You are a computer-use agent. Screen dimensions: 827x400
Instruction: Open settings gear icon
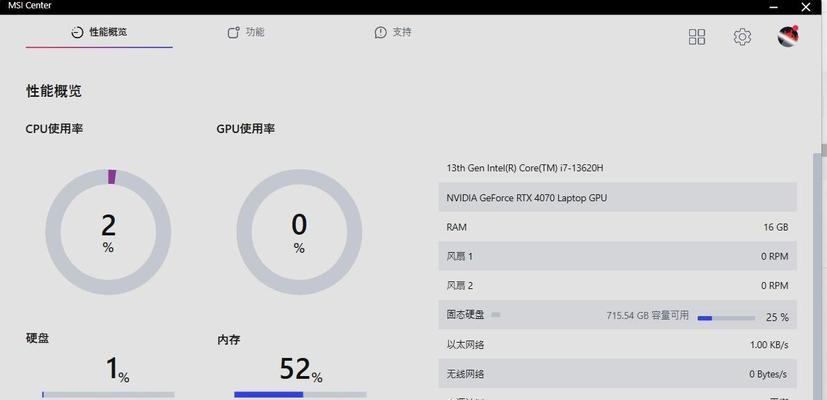pyautogui.click(x=742, y=37)
